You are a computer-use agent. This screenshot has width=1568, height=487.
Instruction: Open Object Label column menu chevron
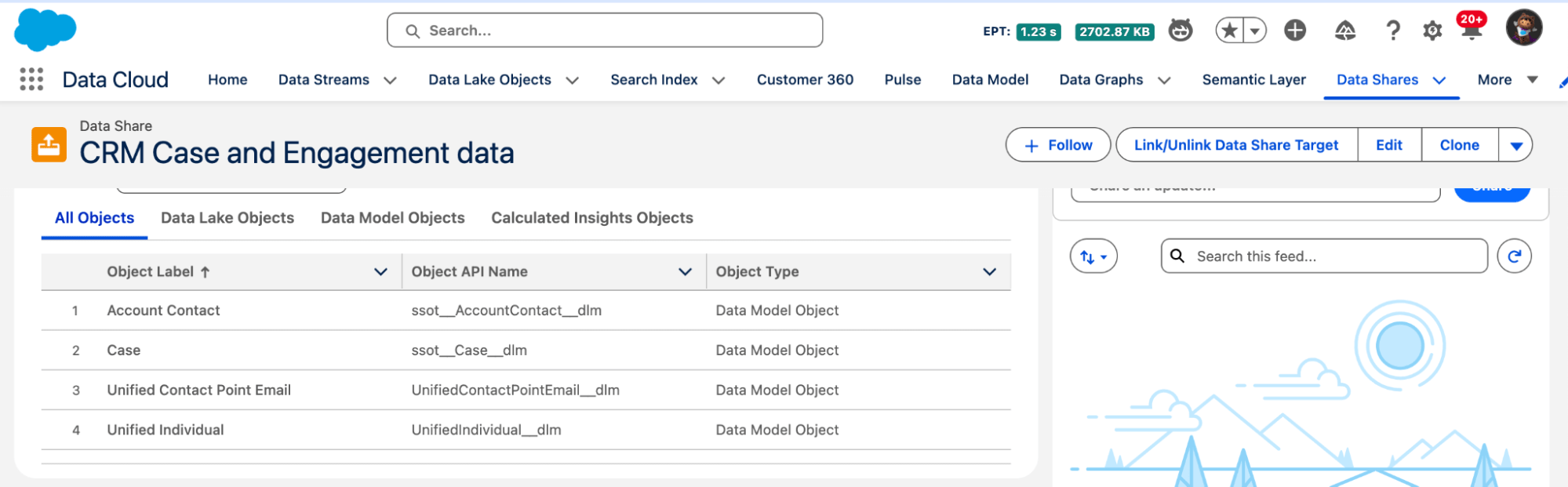[x=380, y=271]
